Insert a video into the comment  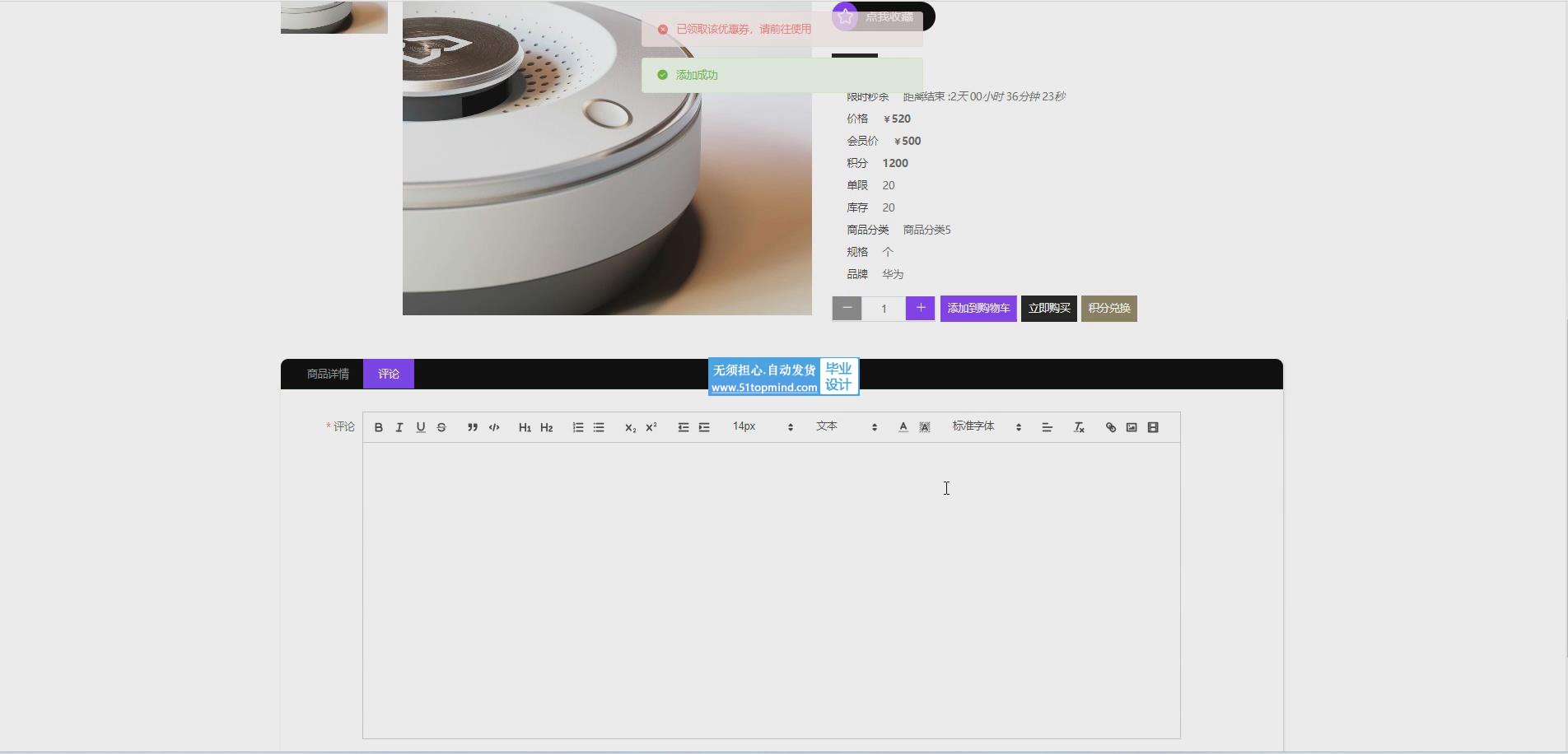tap(1153, 427)
